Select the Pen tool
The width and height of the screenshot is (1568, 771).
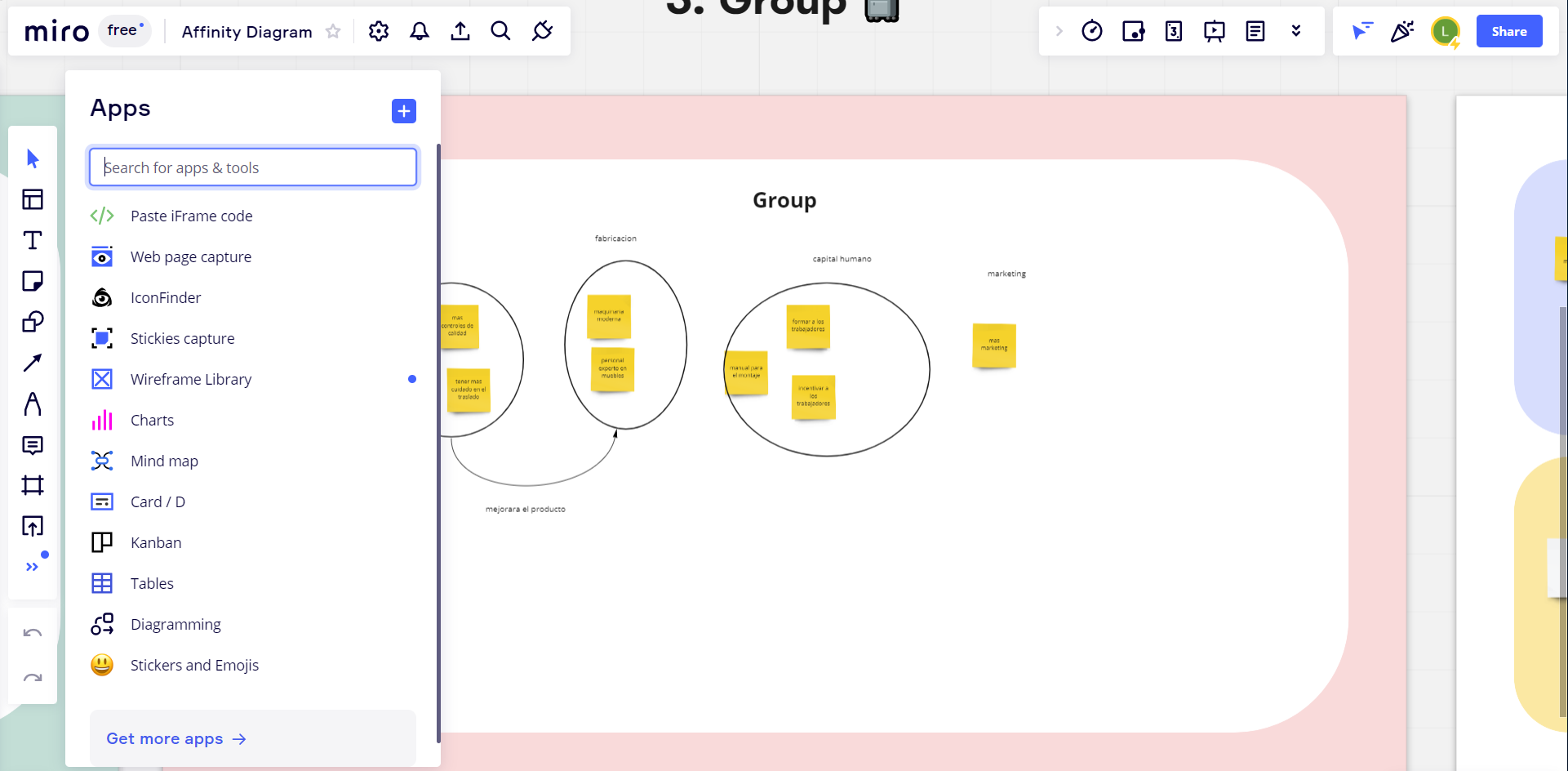(x=33, y=403)
